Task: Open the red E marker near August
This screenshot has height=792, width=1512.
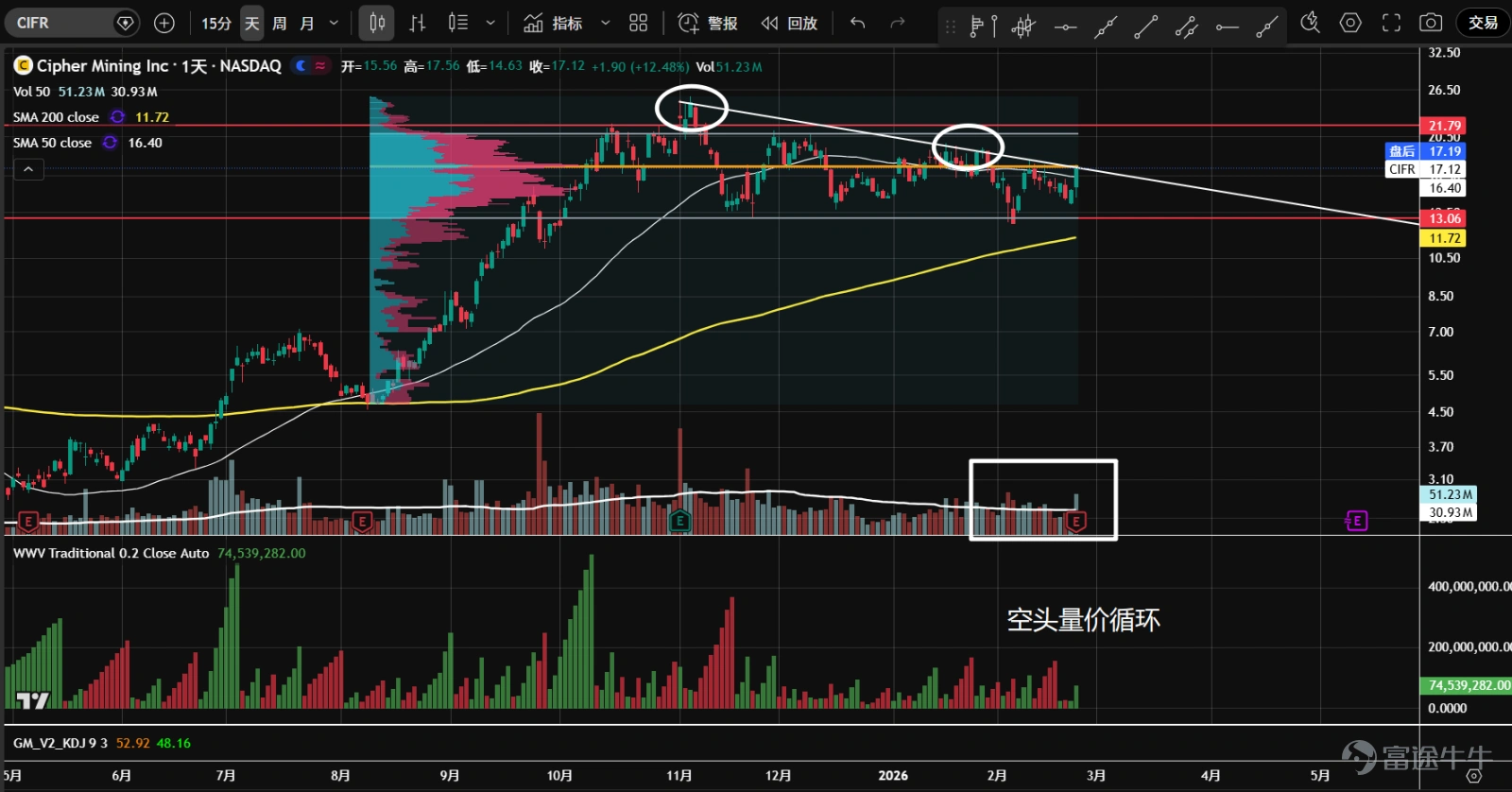Action: pyautogui.click(x=362, y=521)
